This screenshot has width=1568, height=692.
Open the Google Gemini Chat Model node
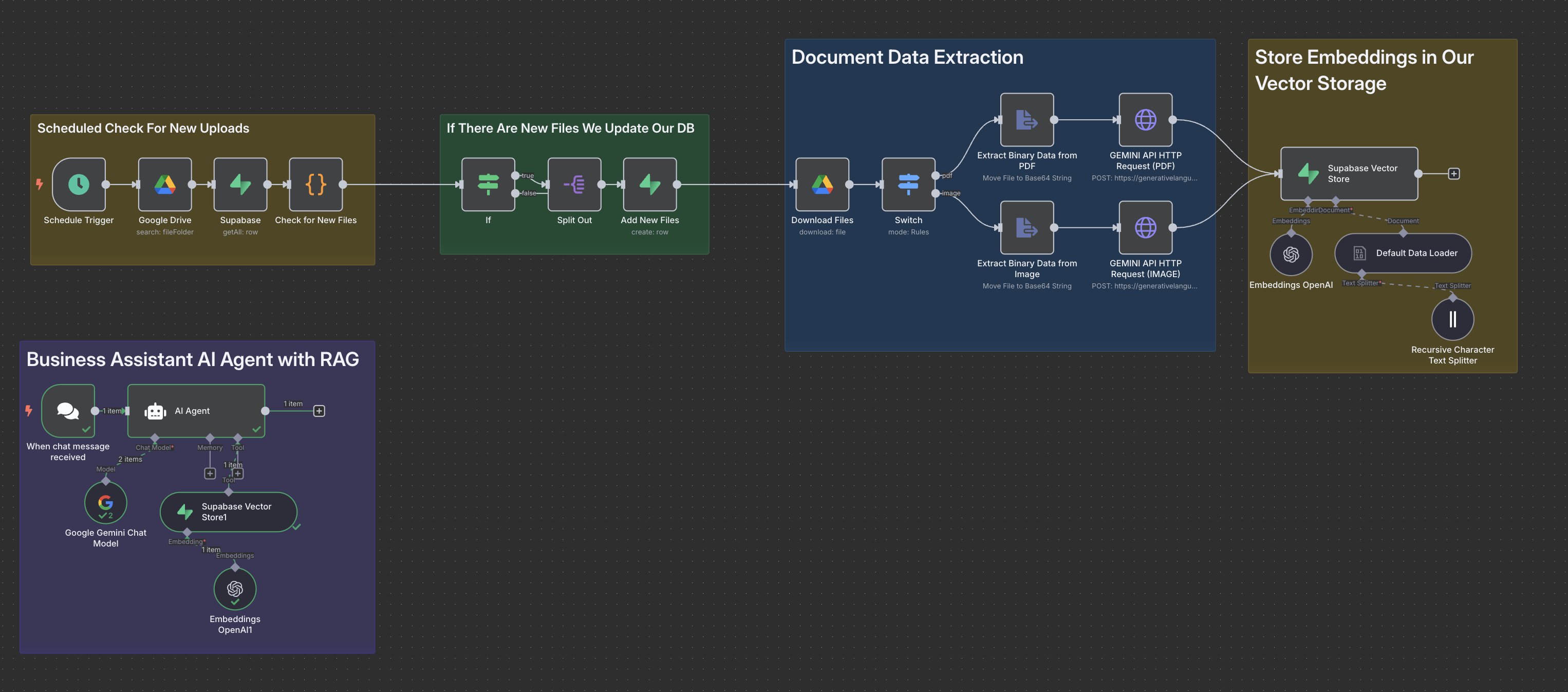coord(106,503)
